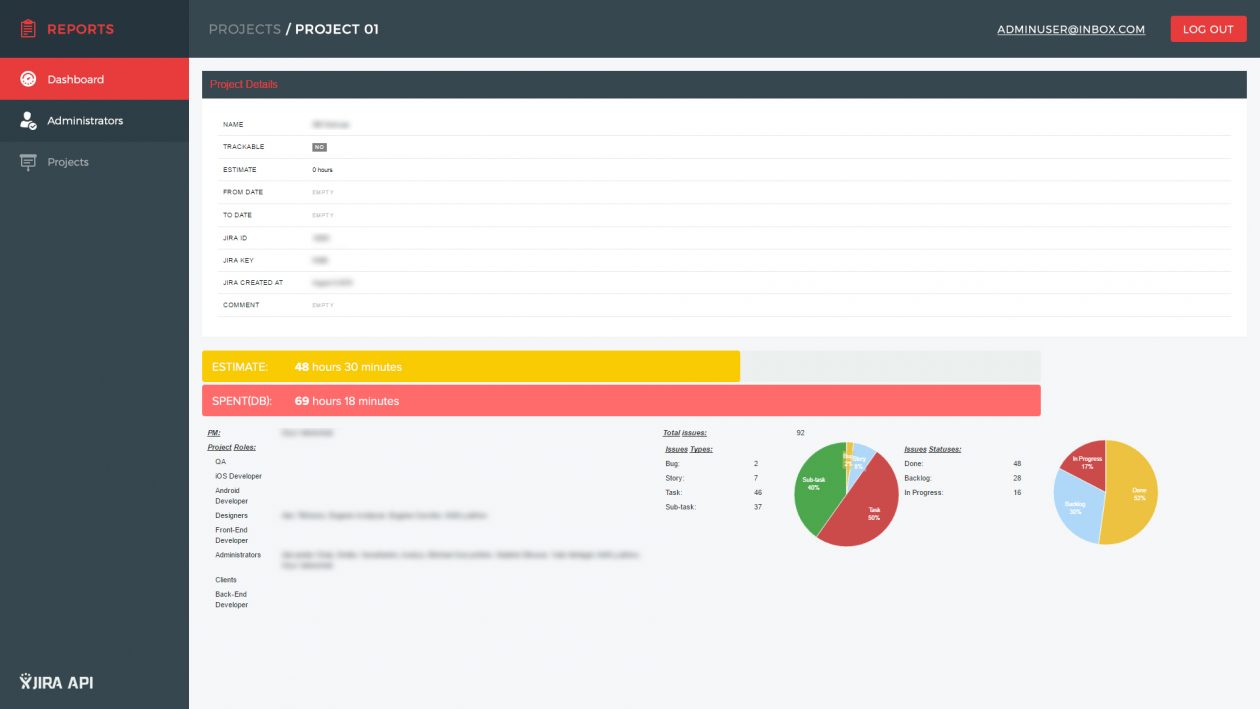The height and width of the screenshot is (709, 1260).
Task: Toggle the Trackable NO badge
Action: (x=319, y=147)
